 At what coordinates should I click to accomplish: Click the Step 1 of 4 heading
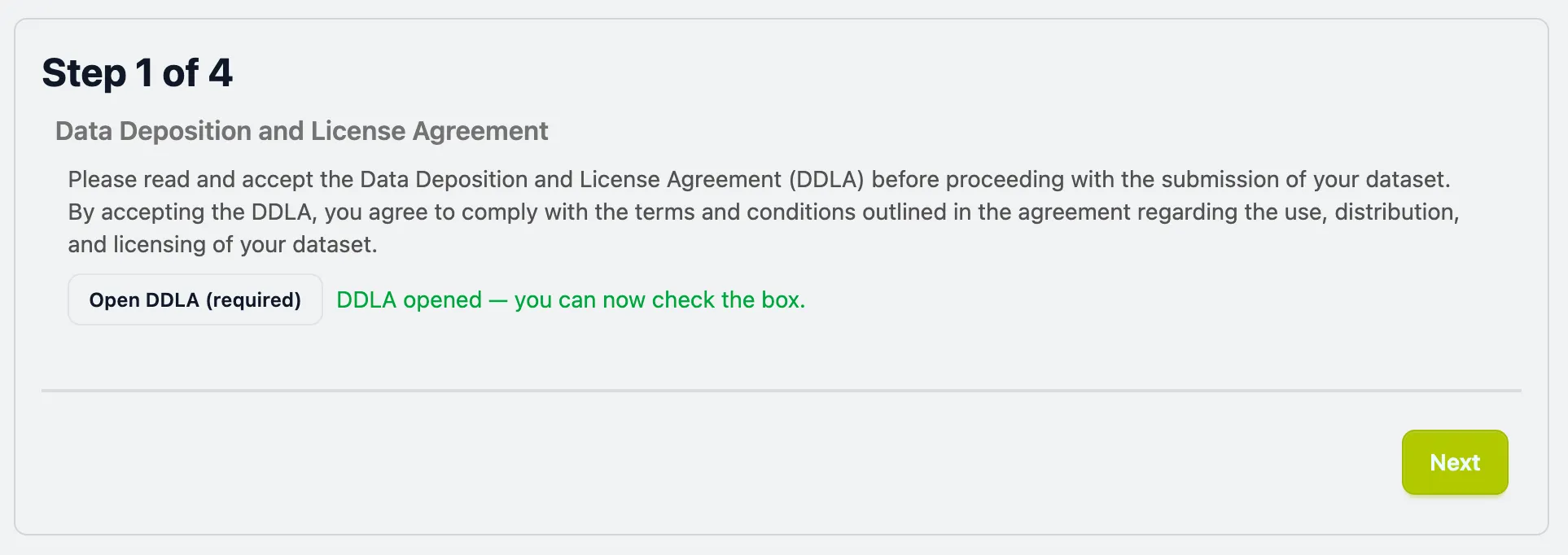(x=137, y=72)
